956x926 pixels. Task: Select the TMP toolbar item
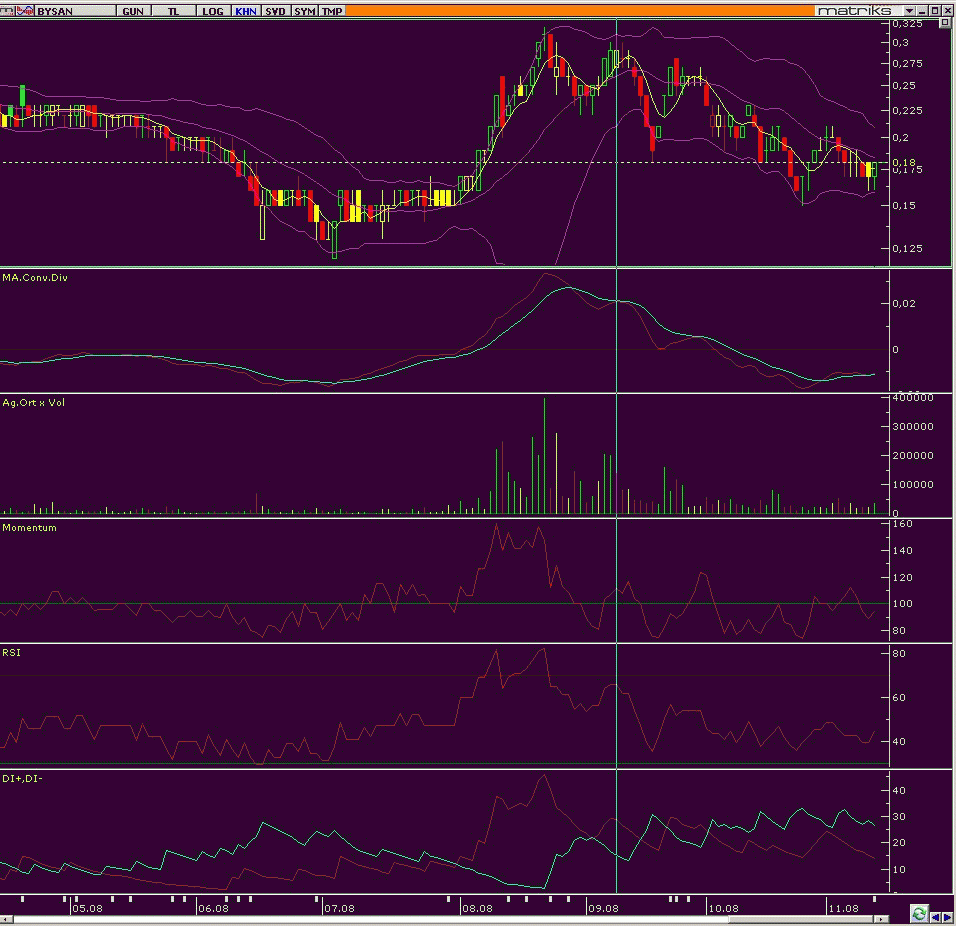pyautogui.click(x=332, y=11)
